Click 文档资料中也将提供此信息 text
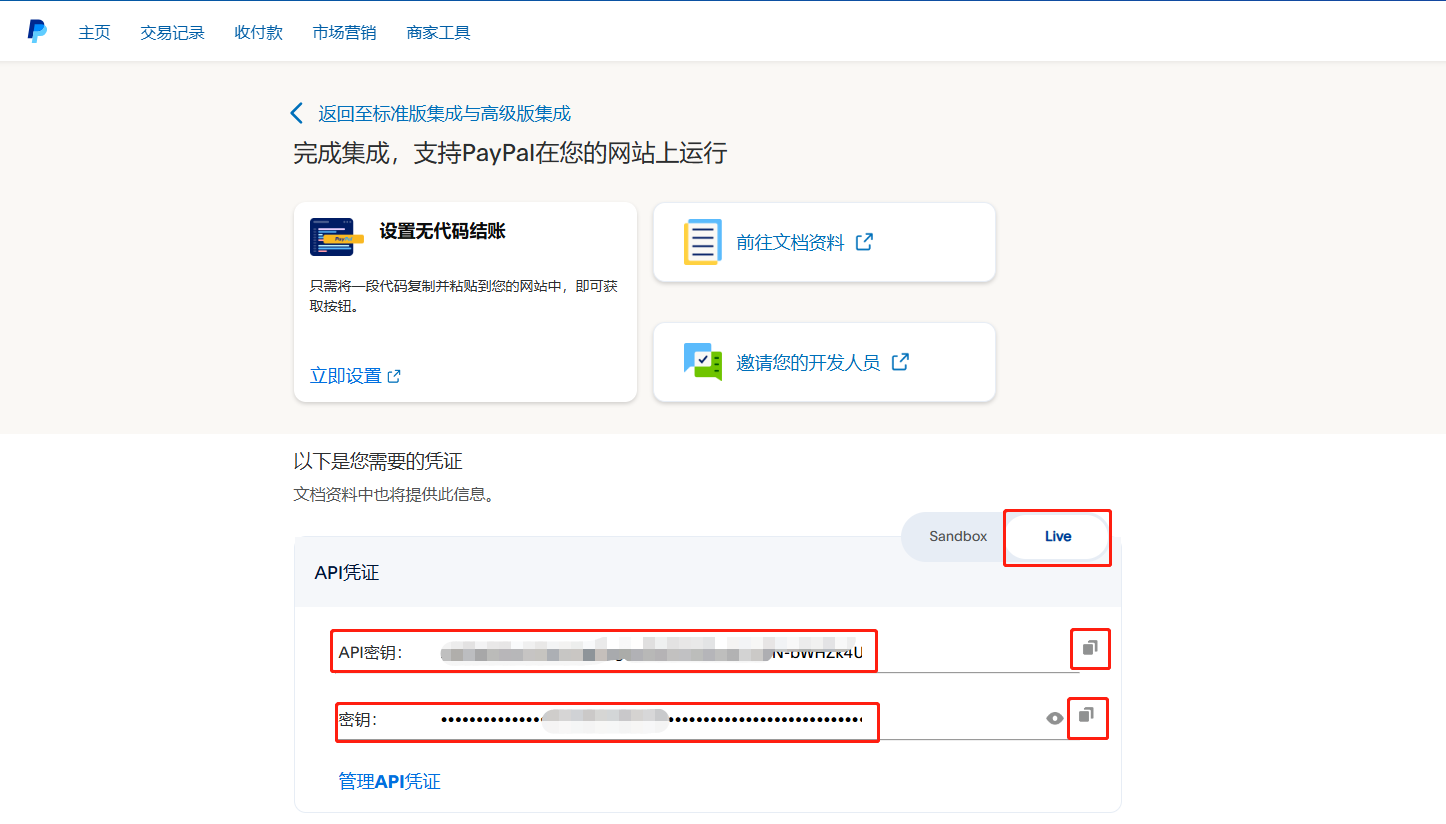The height and width of the screenshot is (824, 1446). pyautogui.click(x=394, y=495)
